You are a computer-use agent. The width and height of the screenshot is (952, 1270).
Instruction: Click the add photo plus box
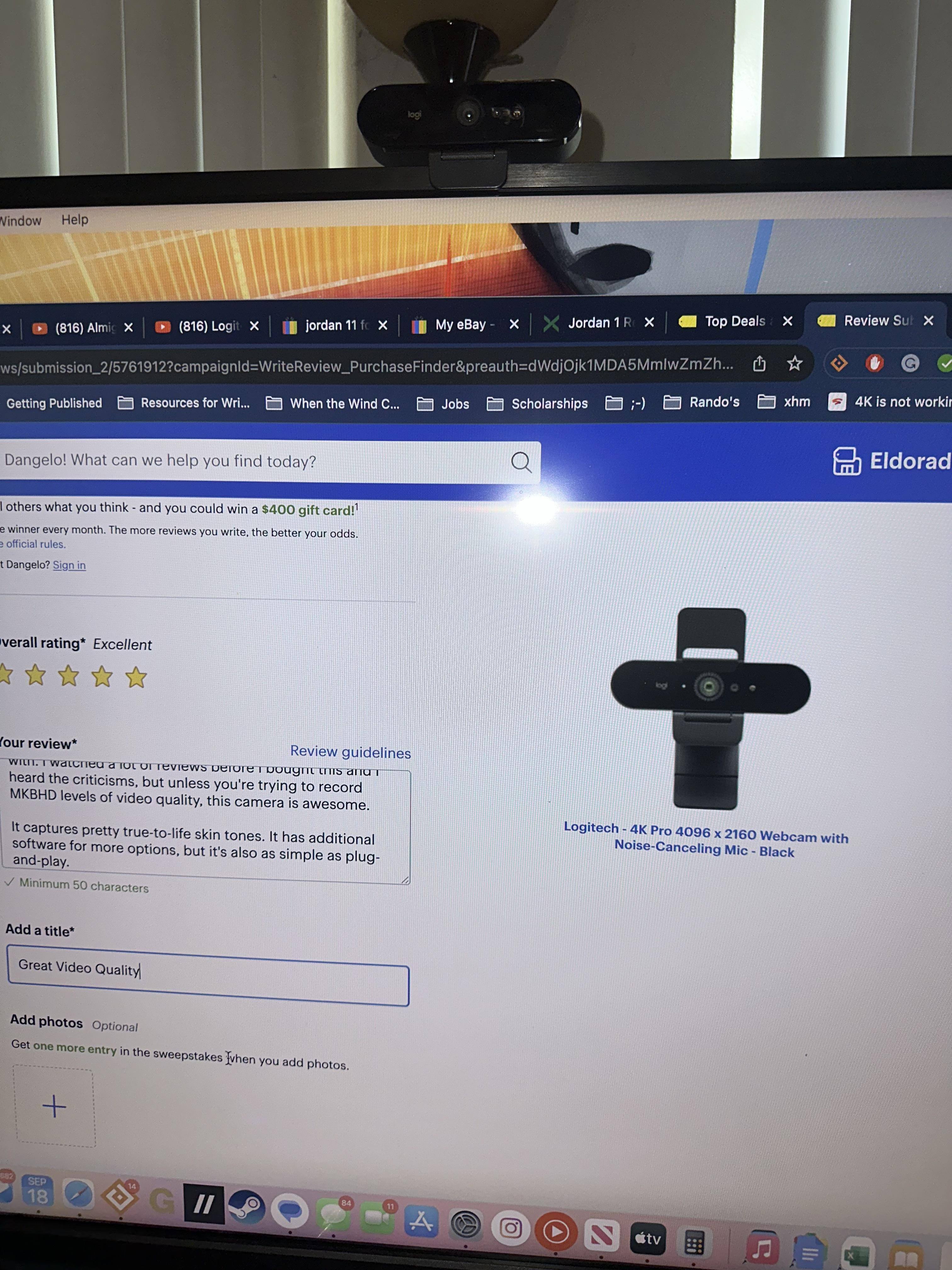(x=54, y=1107)
